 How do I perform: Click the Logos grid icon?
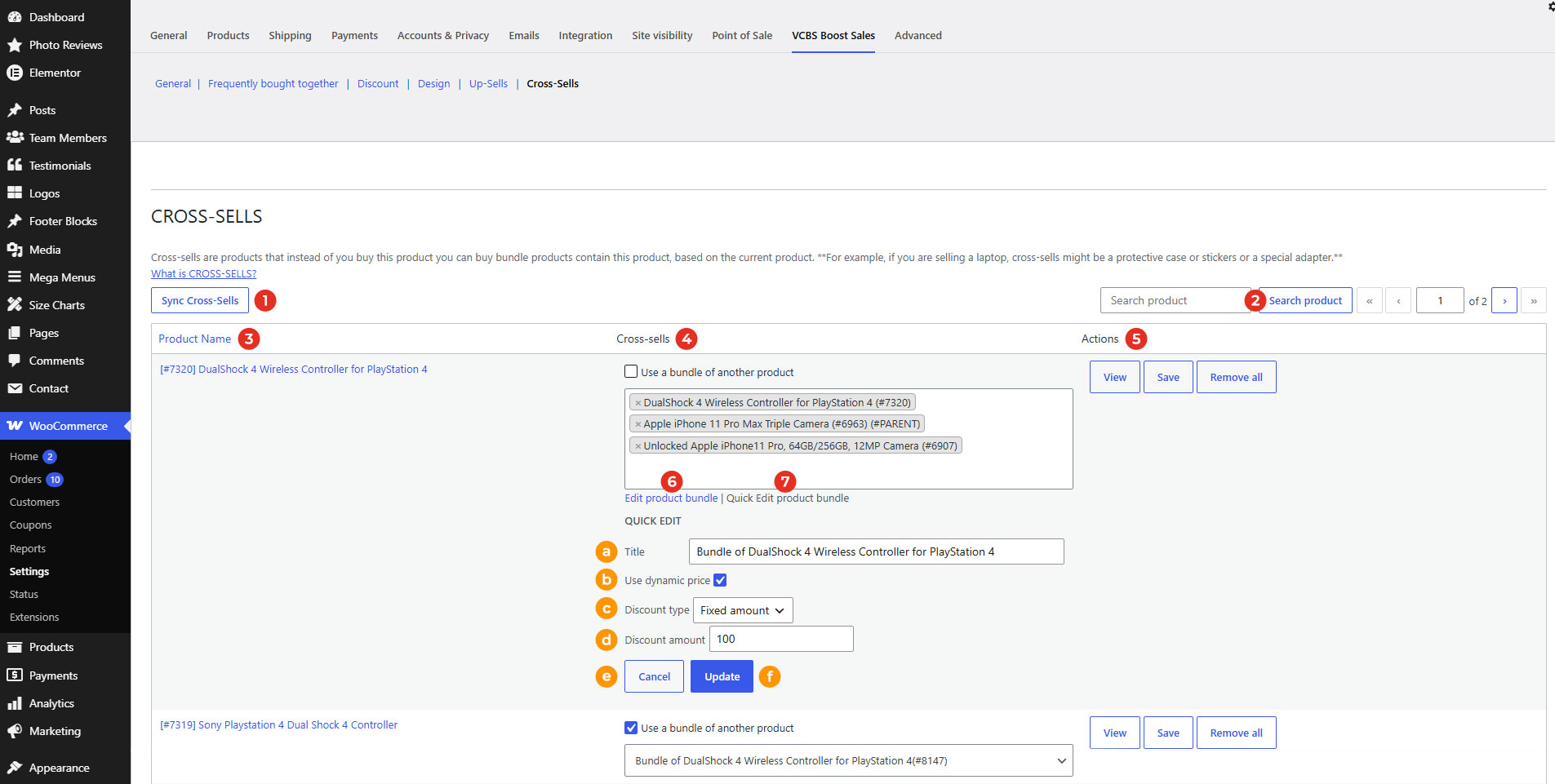(15, 193)
